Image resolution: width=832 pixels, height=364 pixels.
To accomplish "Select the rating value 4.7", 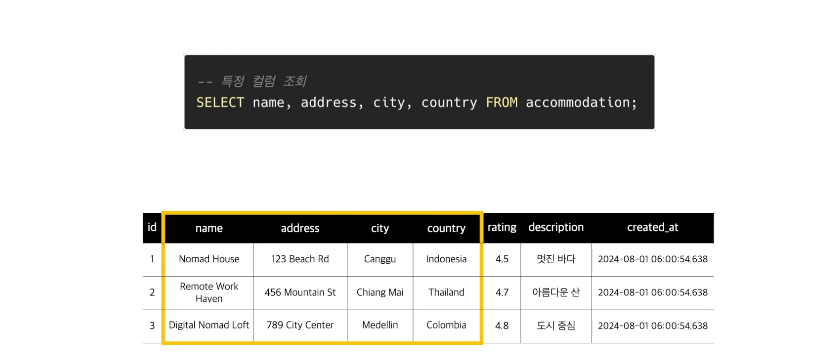I will pos(502,292).
